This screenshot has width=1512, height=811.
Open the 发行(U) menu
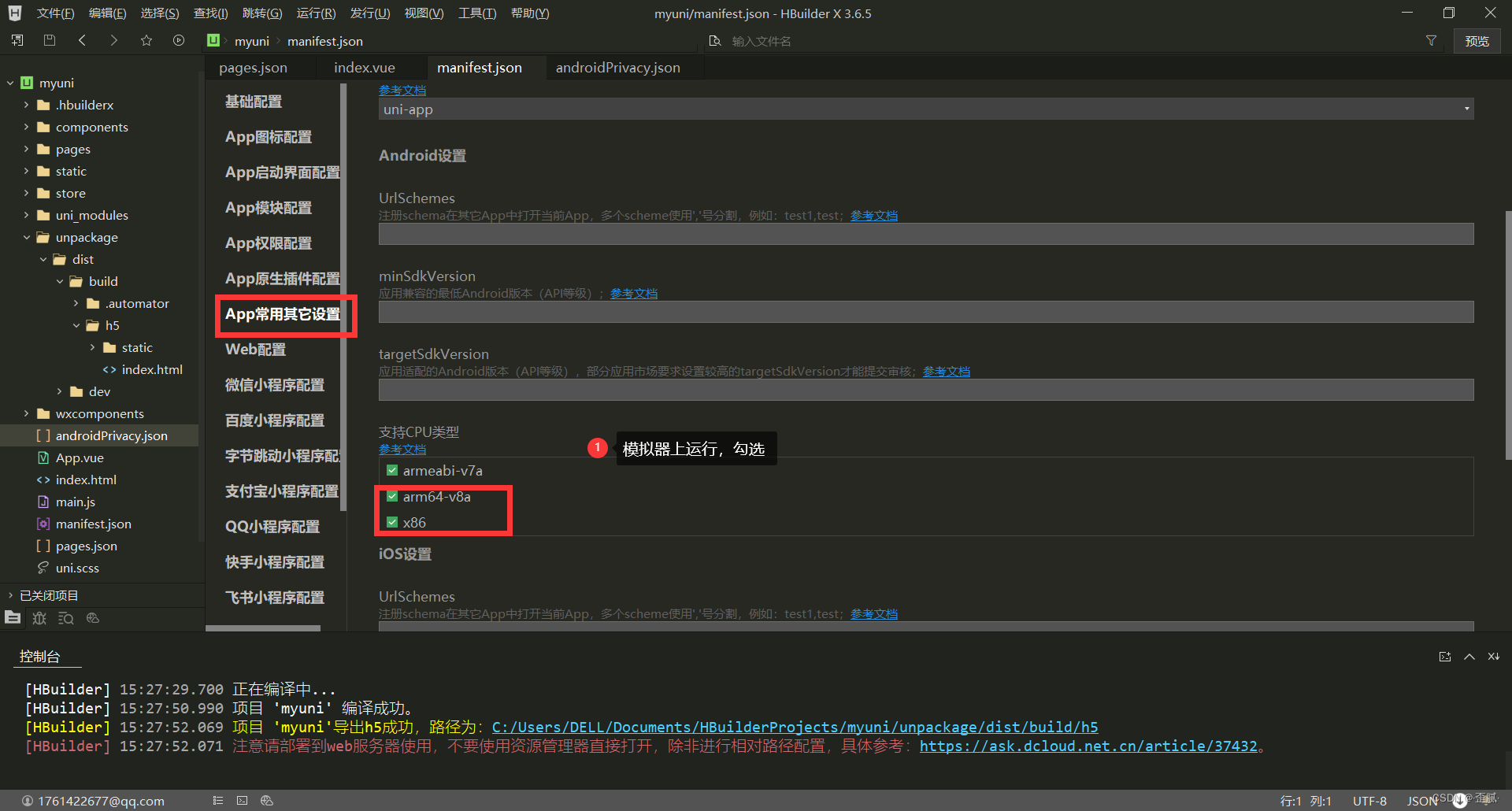point(370,13)
